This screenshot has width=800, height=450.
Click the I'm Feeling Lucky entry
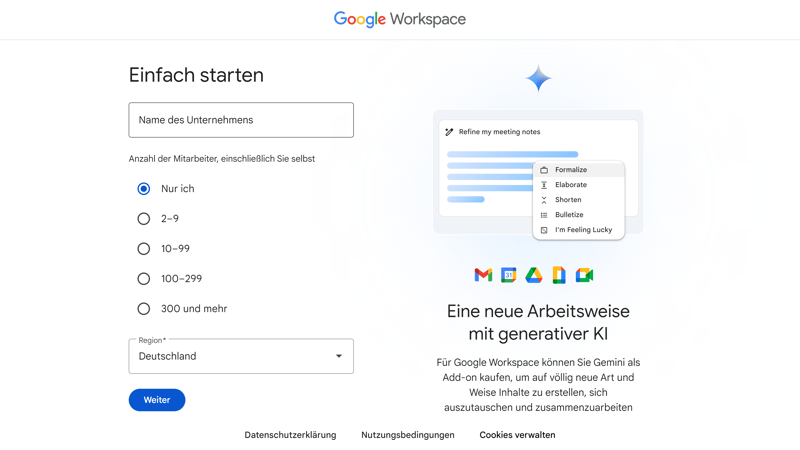pyautogui.click(x=579, y=230)
